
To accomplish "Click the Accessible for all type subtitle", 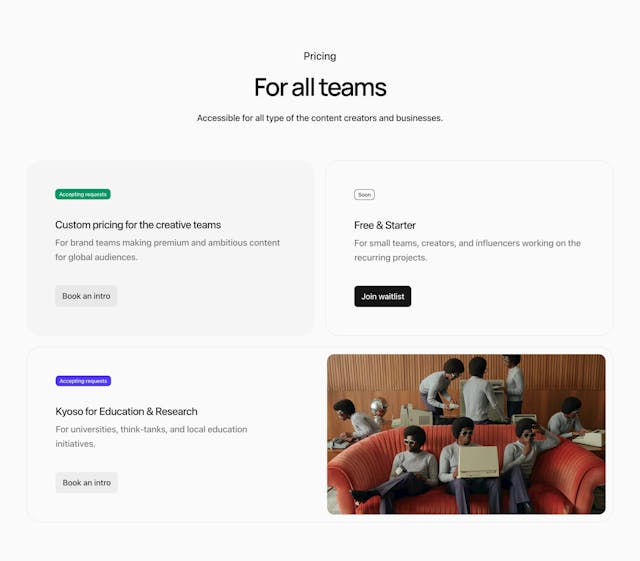I will (x=320, y=118).
